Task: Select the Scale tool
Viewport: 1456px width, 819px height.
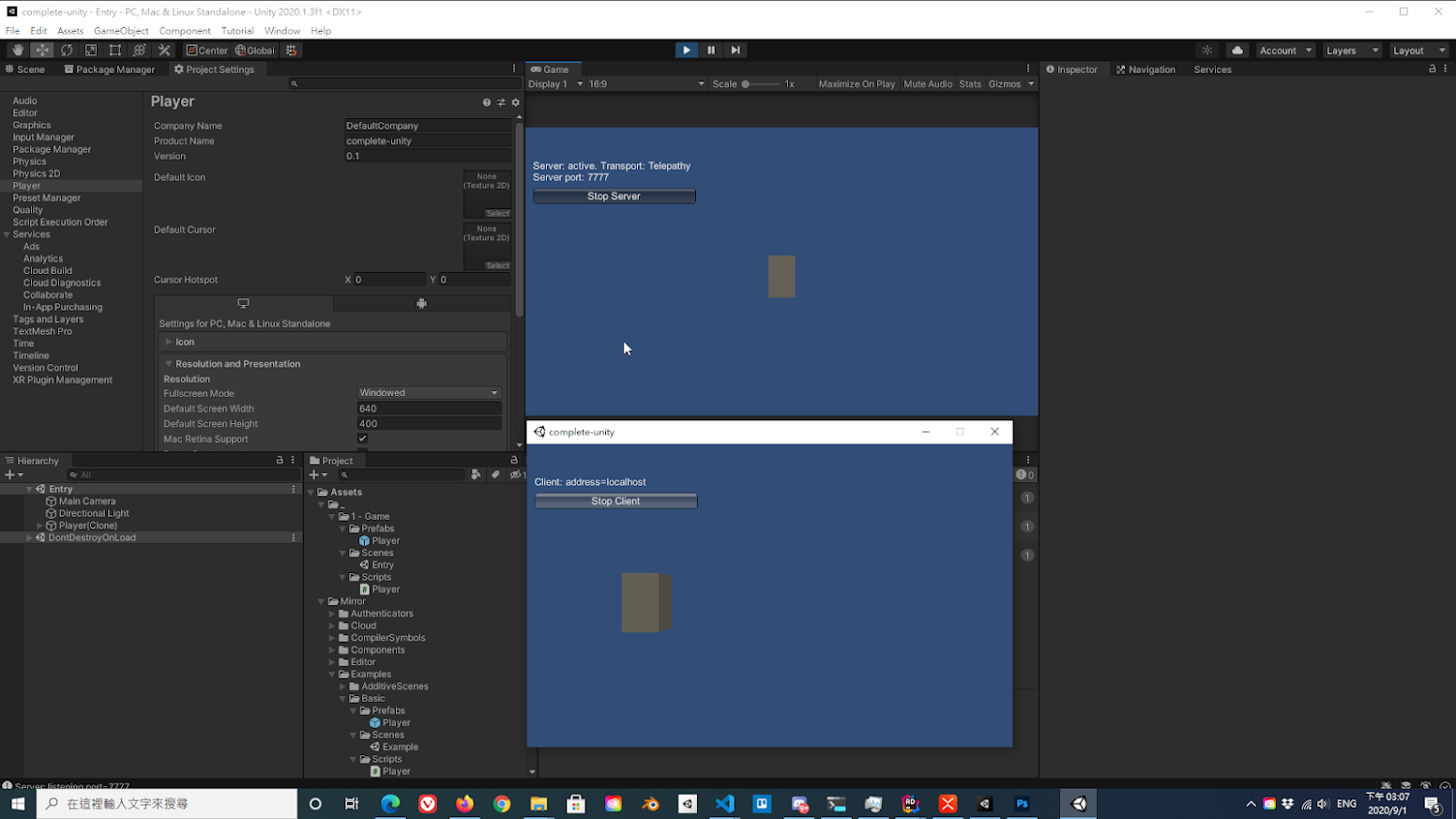Action: tap(91, 51)
